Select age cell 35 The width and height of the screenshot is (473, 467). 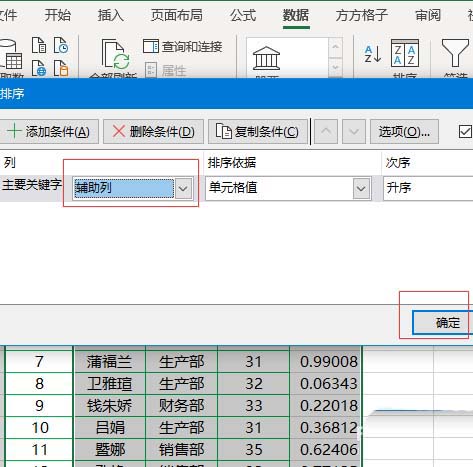coord(253,450)
